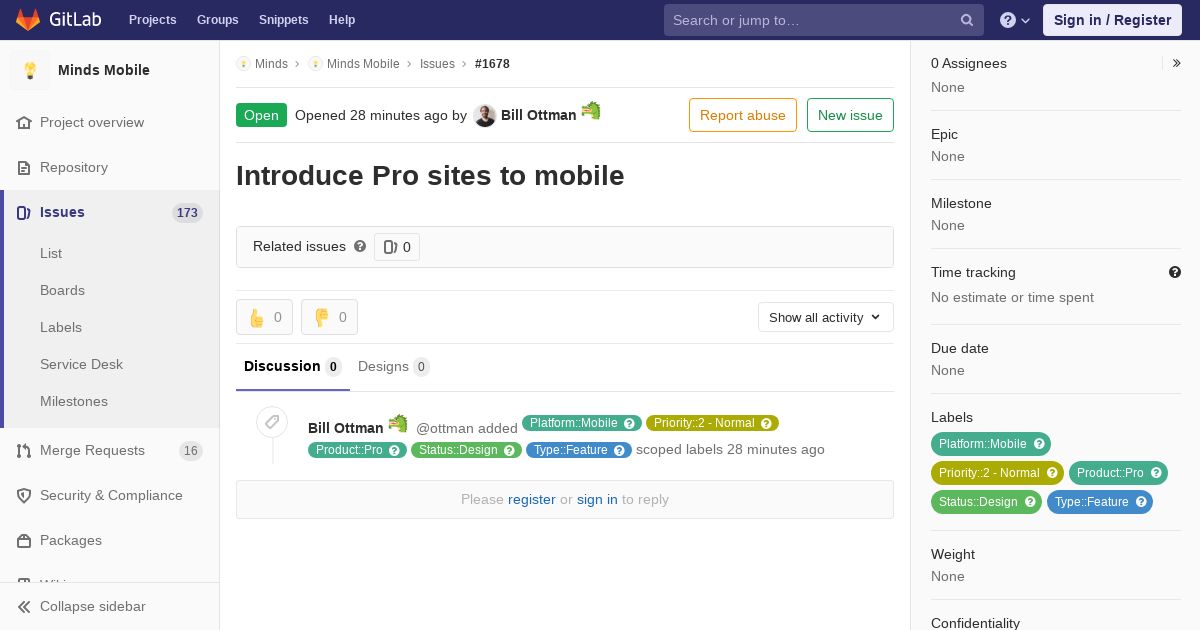Switch to the Discussion tab
The image size is (1200, 630).
(x=293, y=366)
